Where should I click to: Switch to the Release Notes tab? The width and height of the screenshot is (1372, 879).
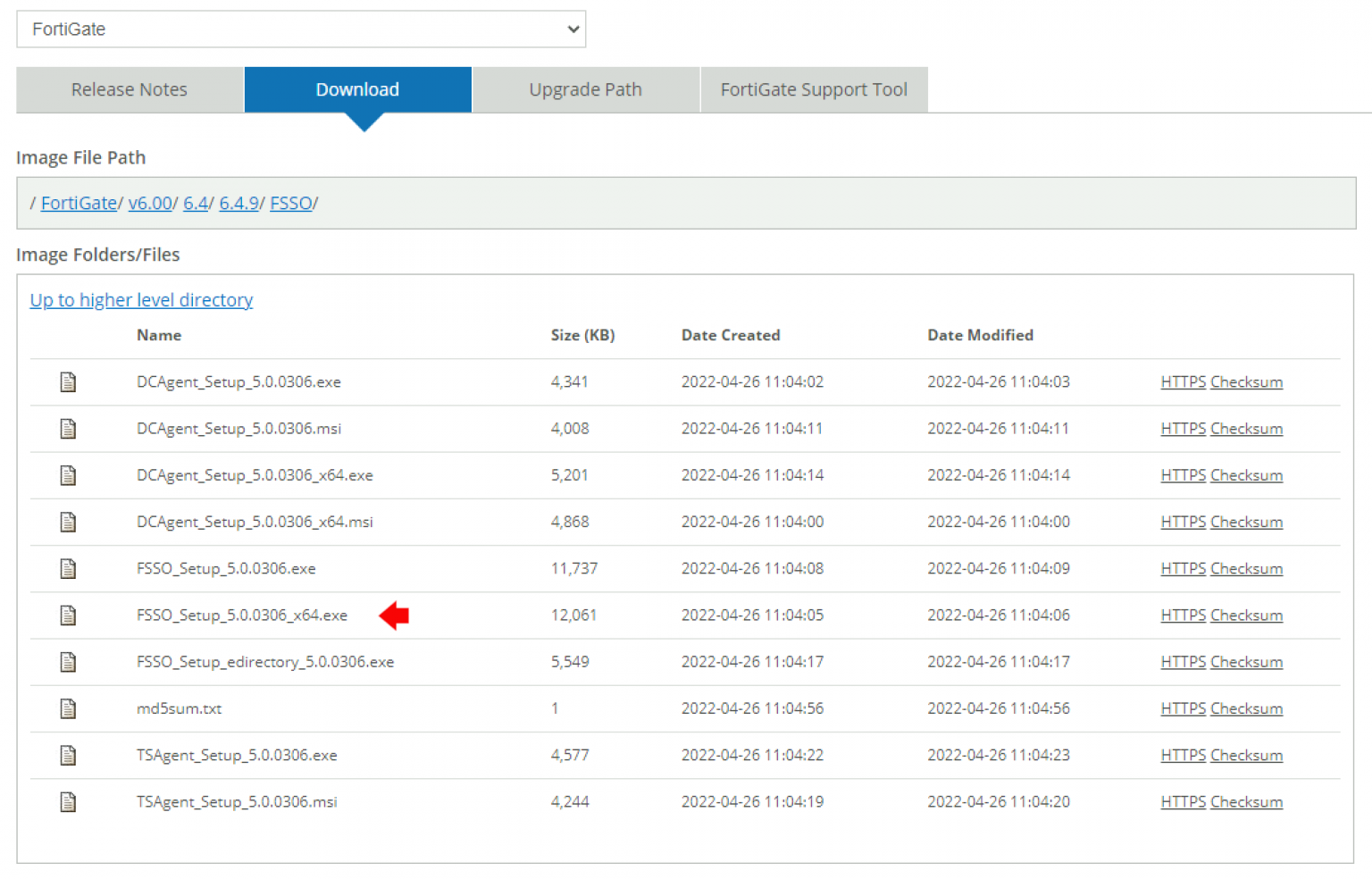pyautogui.click(x=129, y=89)
